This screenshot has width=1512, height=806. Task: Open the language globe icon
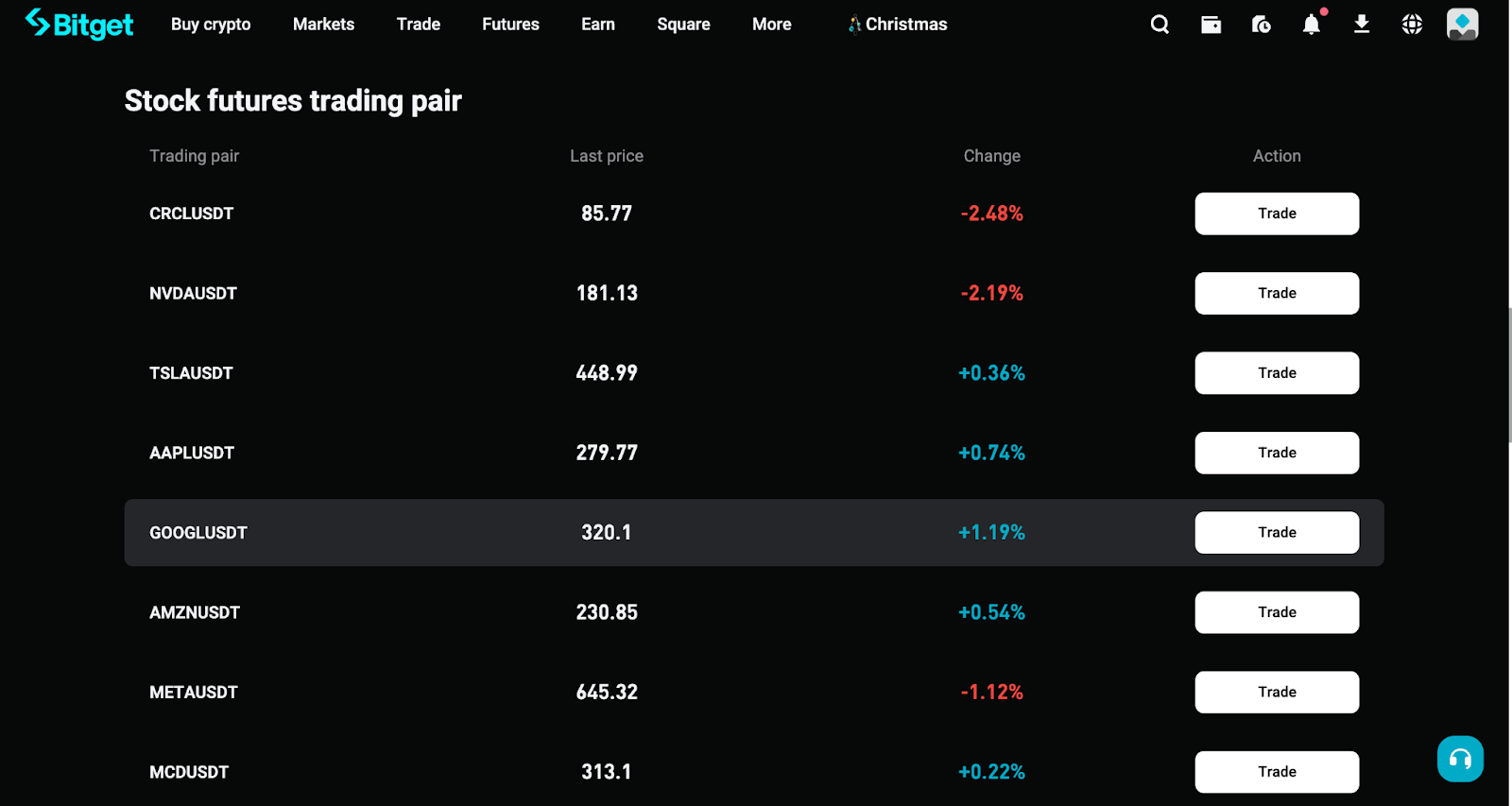tap(1412, 25)
